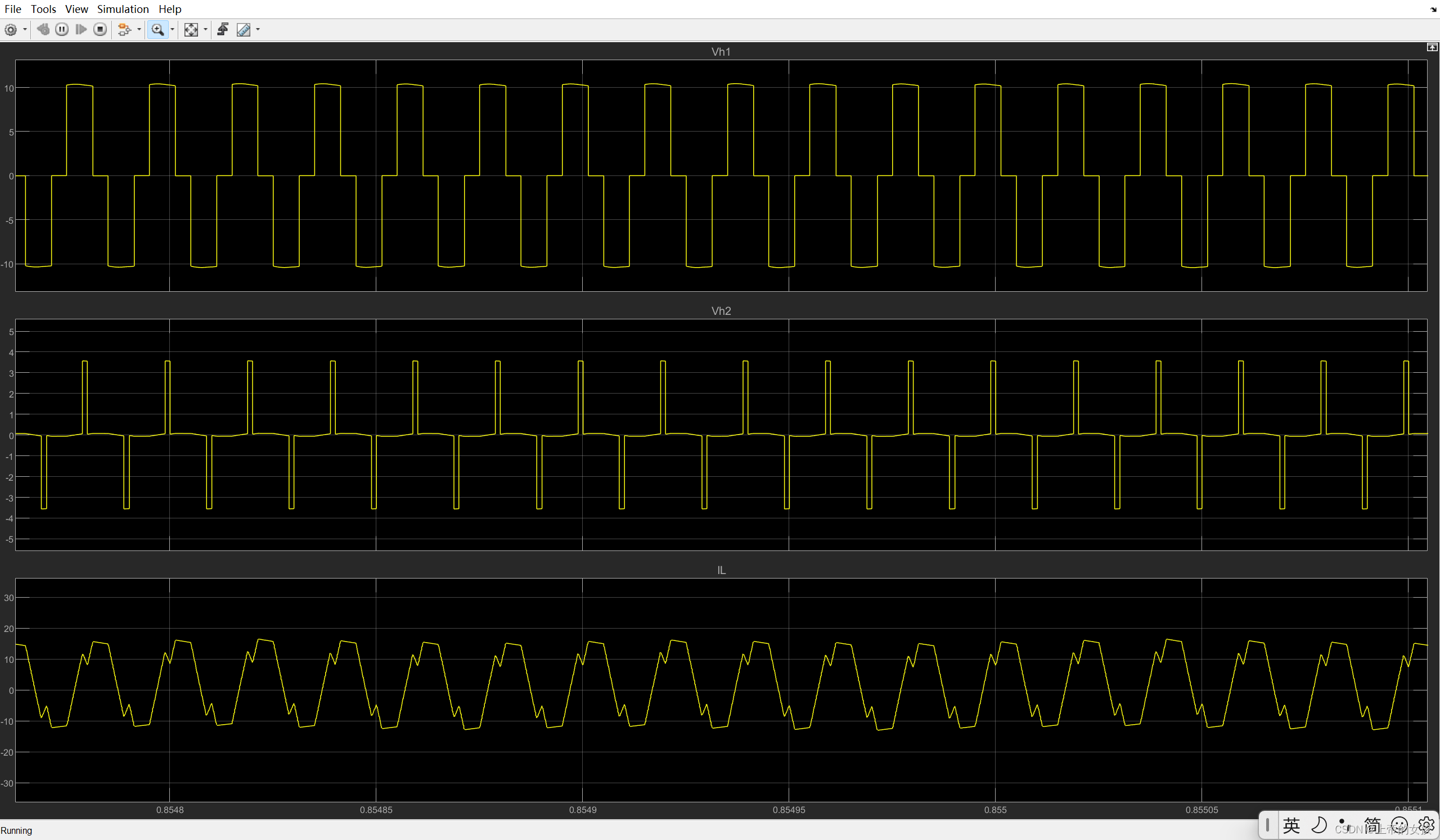The width and height of the screenshot is (1440, 840).
Task: Open the Trigger tool
Action: tap(223, 30)
